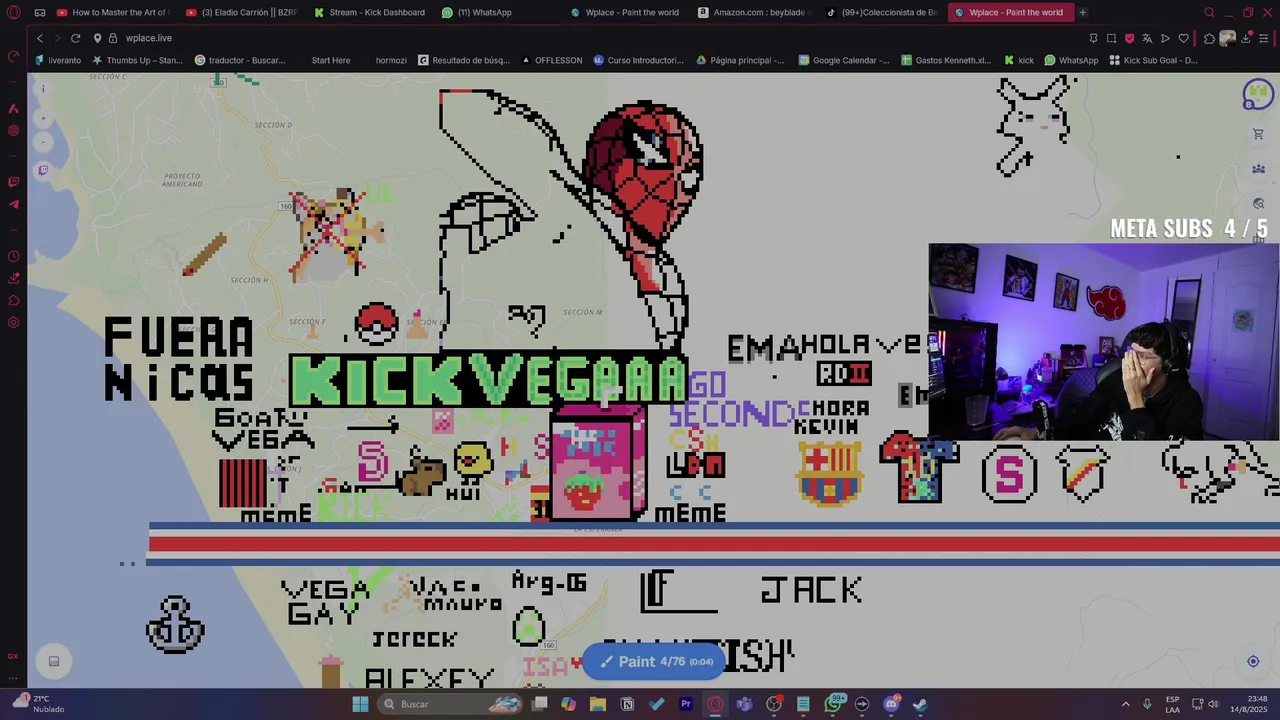This screenshot has height=720, width=1280.
Task: Go back to the previous page
Action: click(x=40, y=38)
